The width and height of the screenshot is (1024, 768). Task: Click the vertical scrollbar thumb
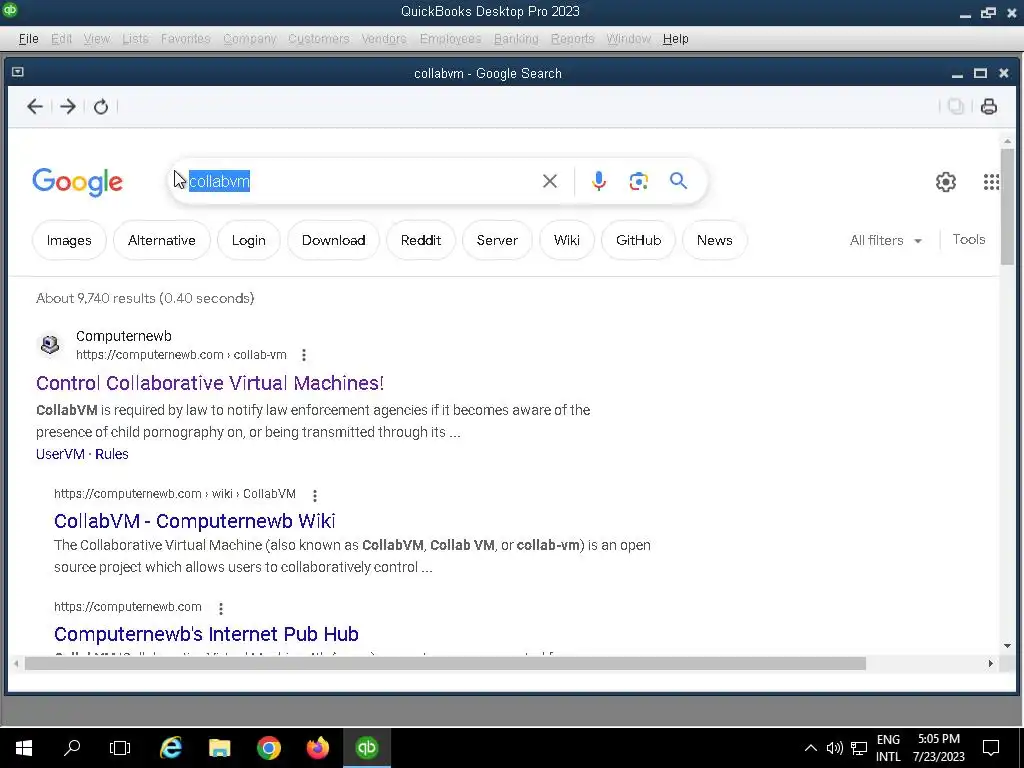coord(1006,206)
